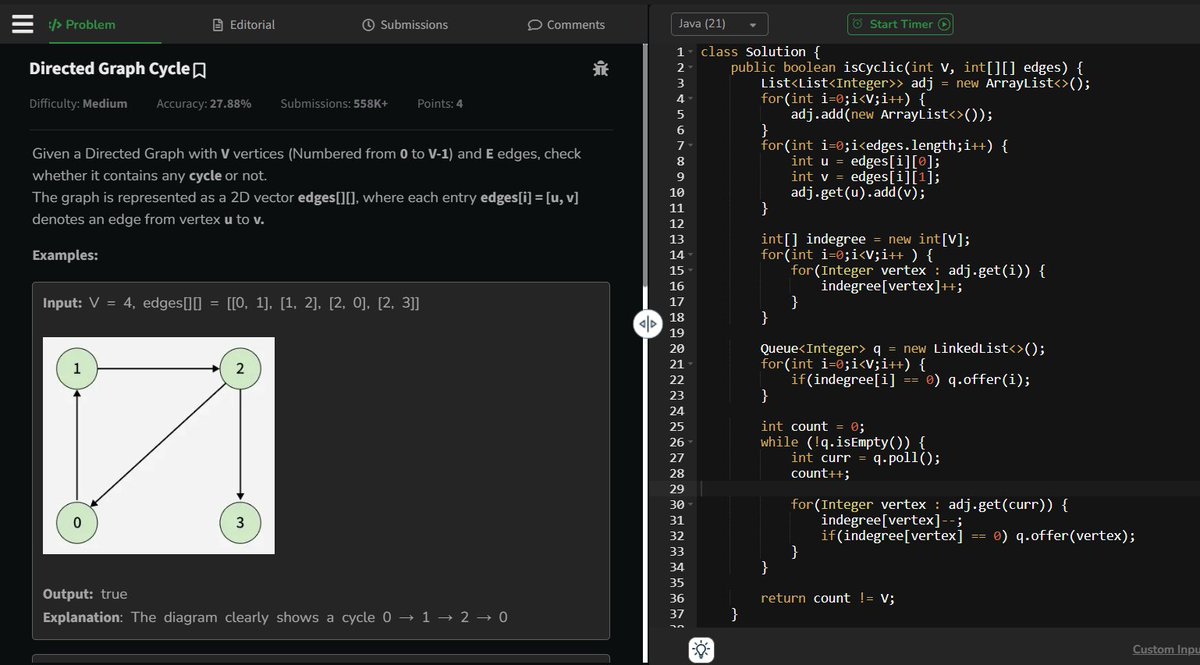The height and width of the screenshot is (665, 1200).
Task: Collapse the isCyclic method fold at line 2
Action: (x=690, y=68)
